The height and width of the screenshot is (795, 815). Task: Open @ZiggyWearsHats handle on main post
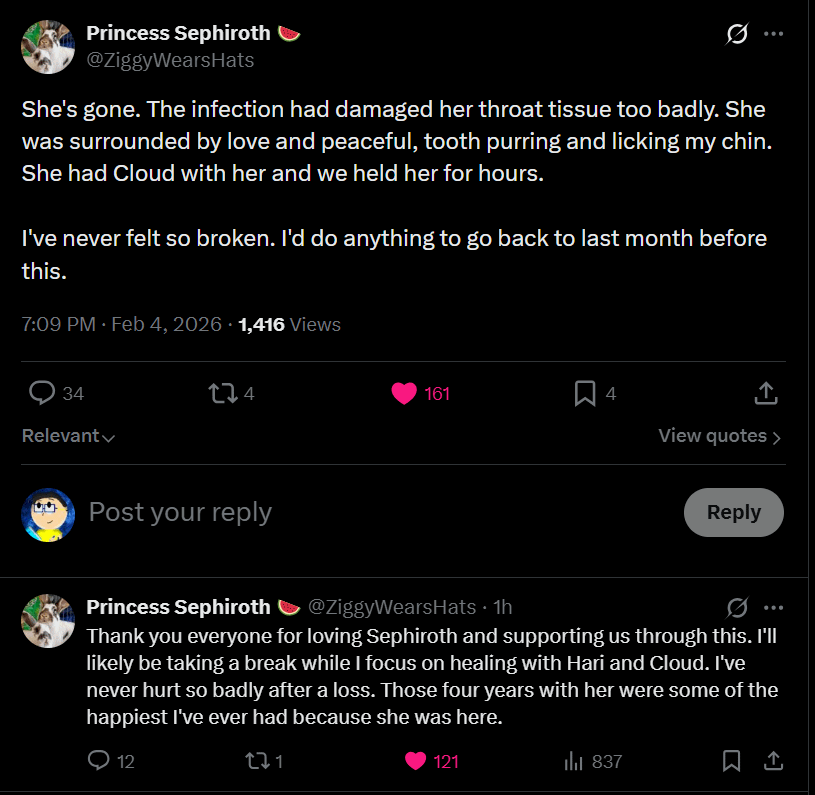pos(170,60)
